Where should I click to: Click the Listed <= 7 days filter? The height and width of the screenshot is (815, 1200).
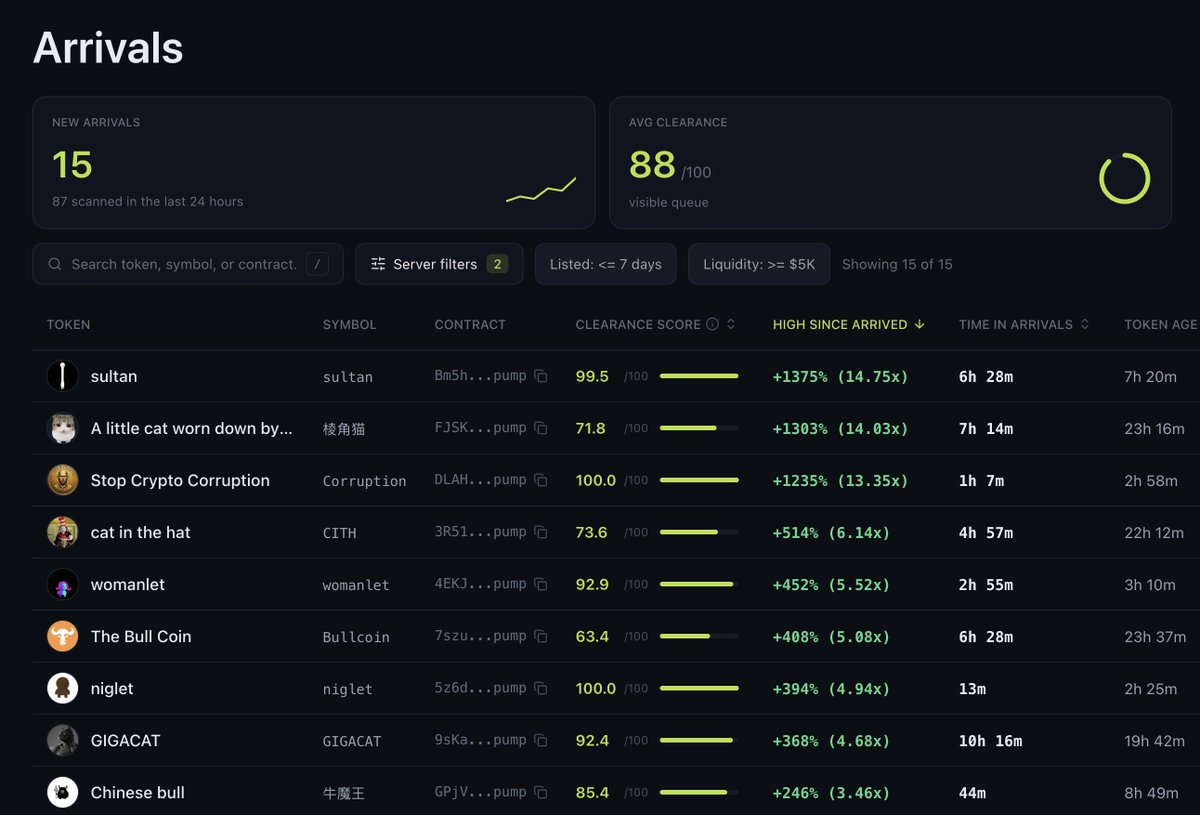[x=606, y=264]
